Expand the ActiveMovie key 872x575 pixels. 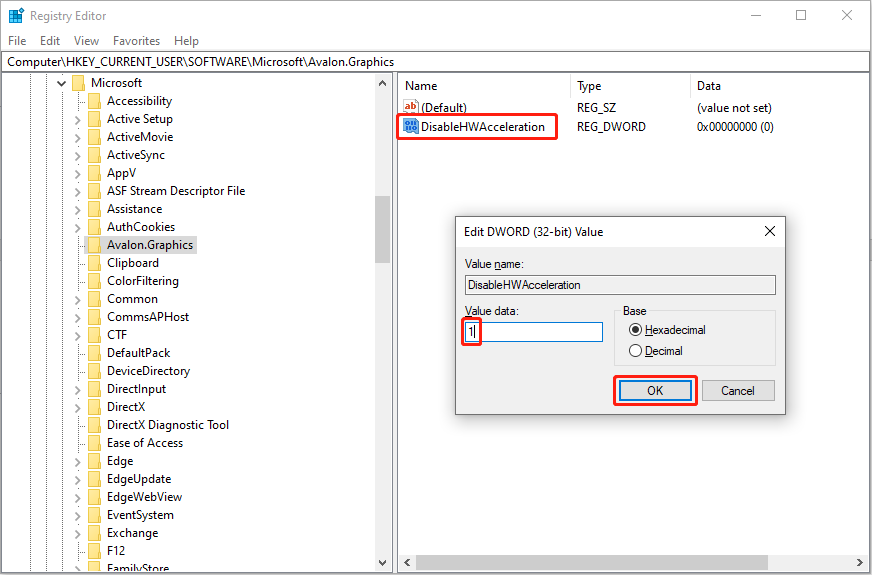coord(77,137)
